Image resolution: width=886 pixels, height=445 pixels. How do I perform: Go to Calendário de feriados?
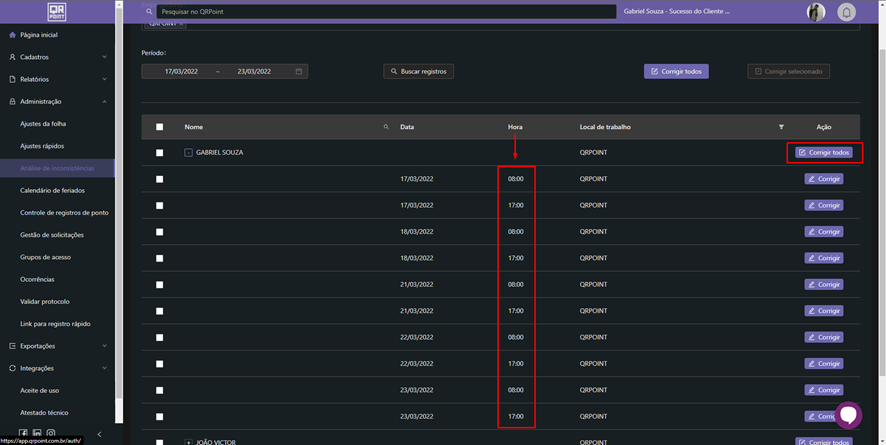click(52, 190)
